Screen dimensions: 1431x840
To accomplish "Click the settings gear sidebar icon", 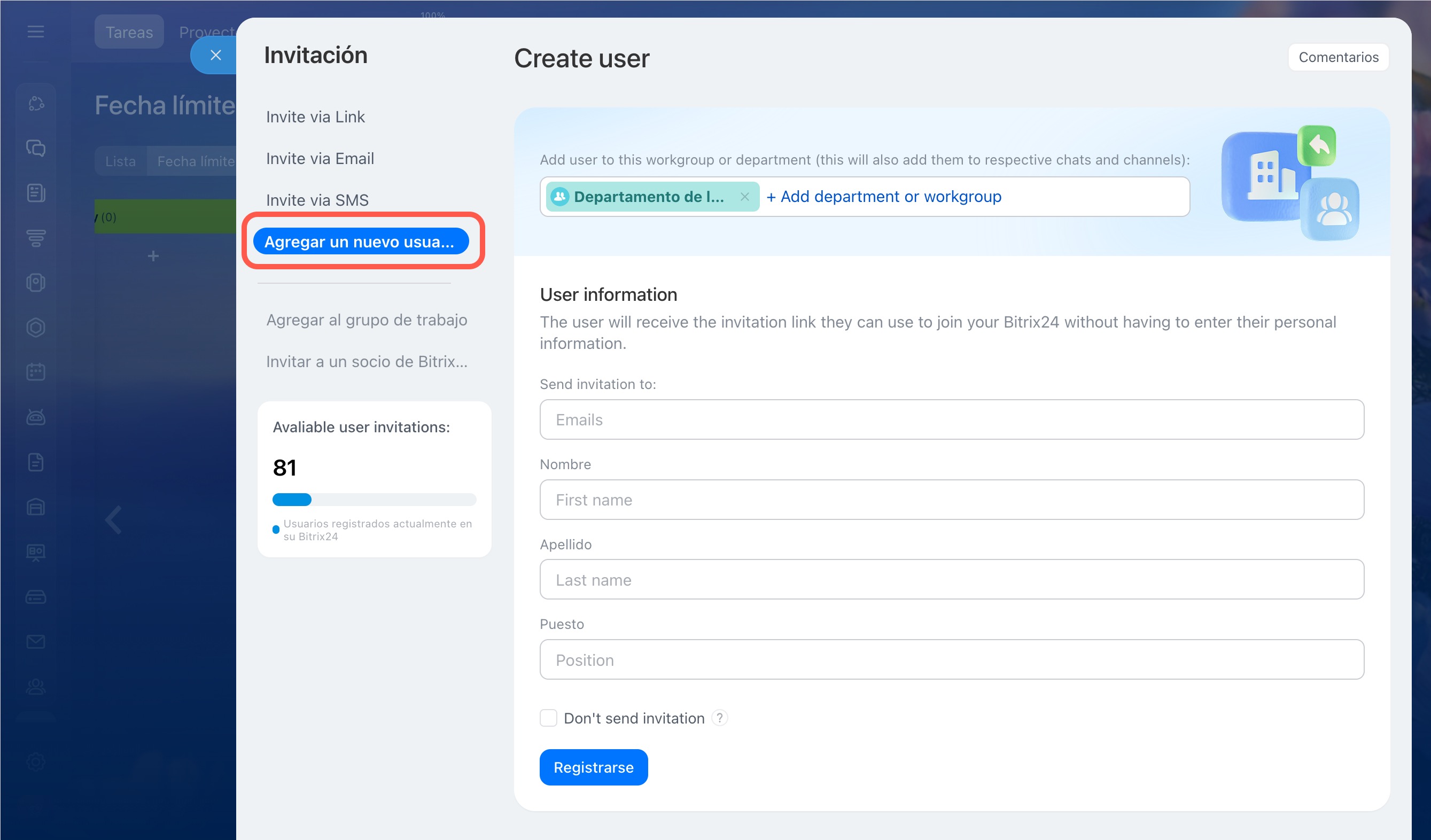I will click(x=36, y=761).
